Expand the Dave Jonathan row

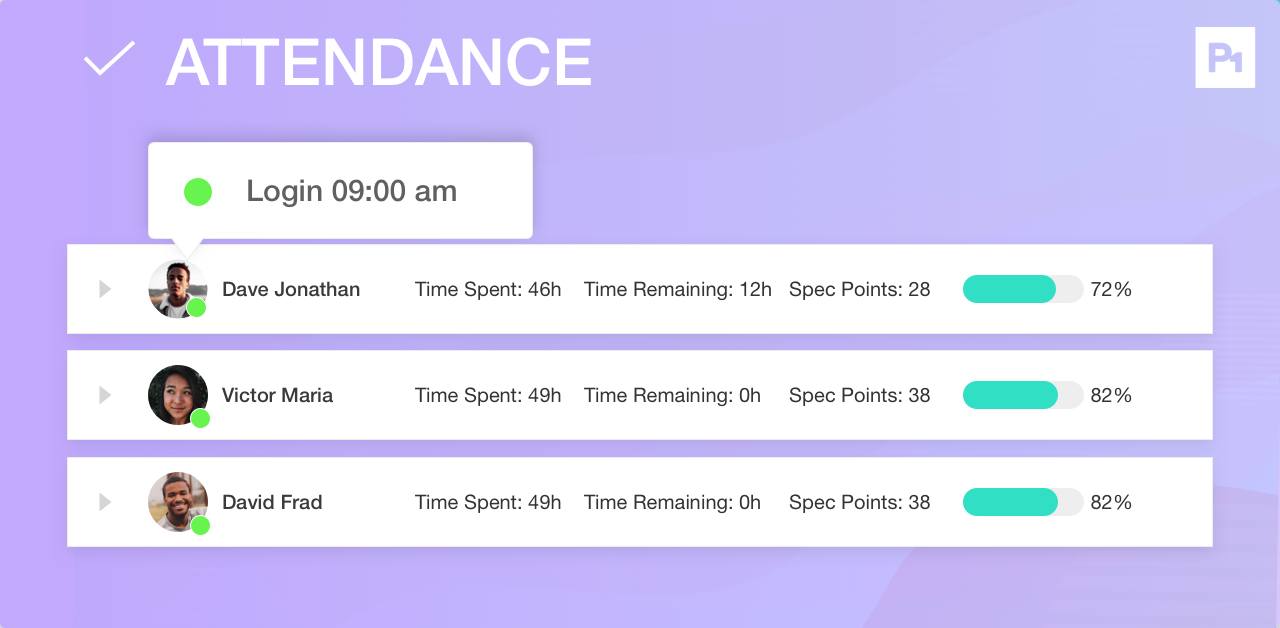click(105, 289)
